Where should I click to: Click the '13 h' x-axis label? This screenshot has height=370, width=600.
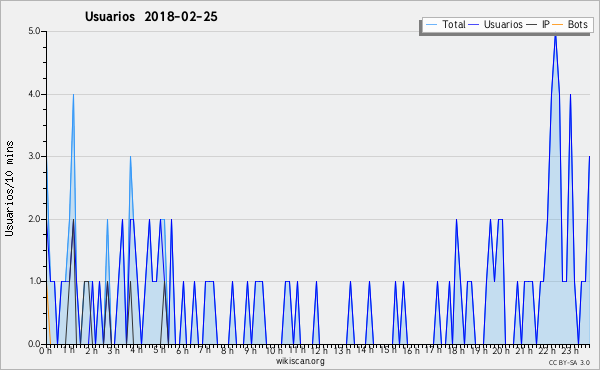(x=342, y=350)
